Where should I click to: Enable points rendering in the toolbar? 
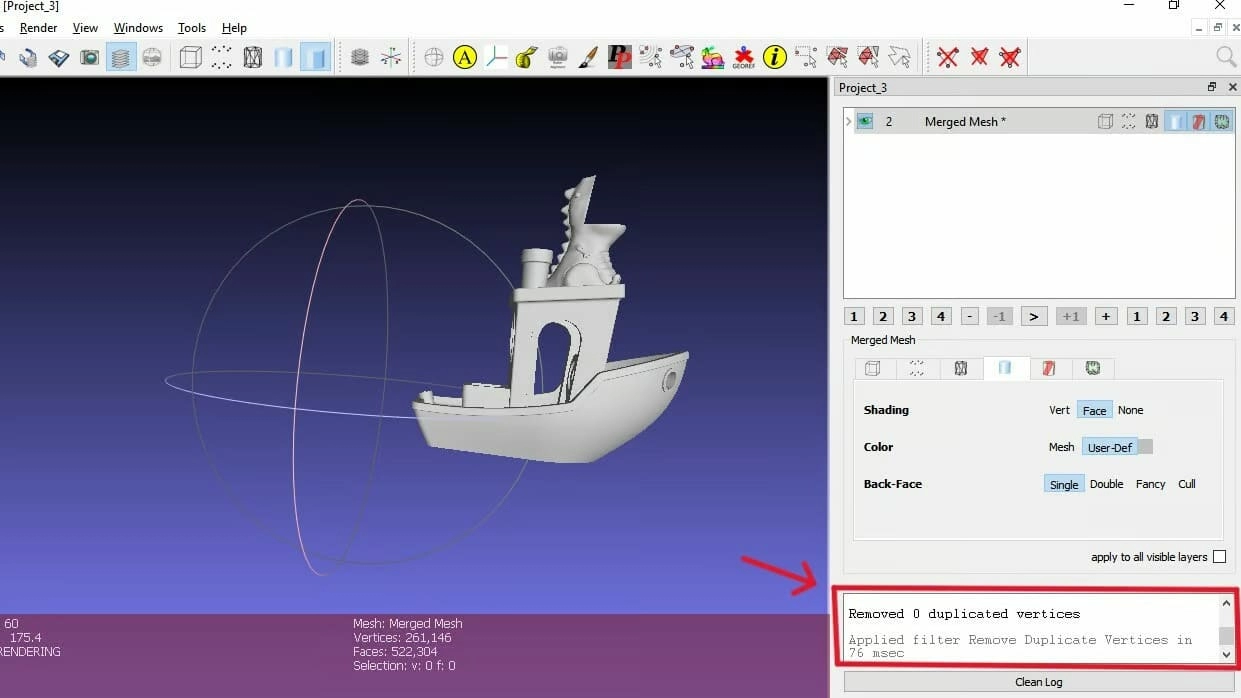tap(221, 58)
